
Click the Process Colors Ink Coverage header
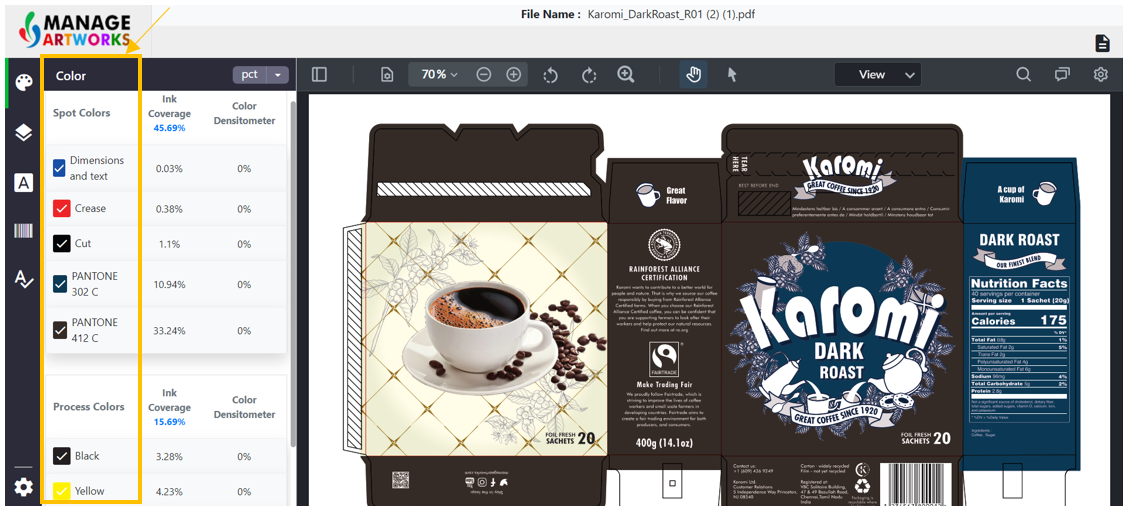click(x=169, y=400)
